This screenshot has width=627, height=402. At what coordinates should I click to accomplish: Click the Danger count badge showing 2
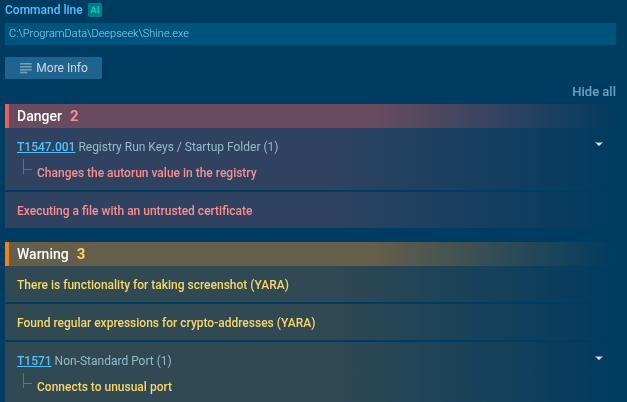pyautogui.click(x=74, y=116)
